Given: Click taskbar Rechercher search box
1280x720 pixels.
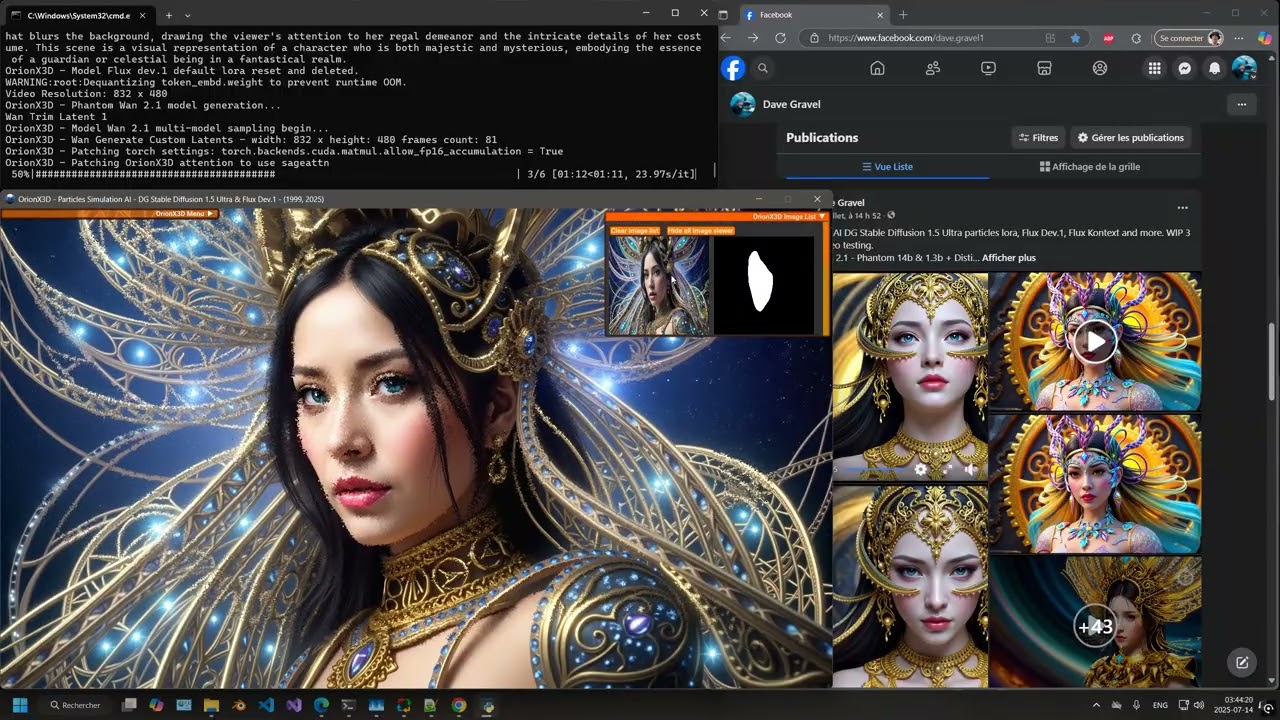Looking at the screenshot, I should [75, 705].
